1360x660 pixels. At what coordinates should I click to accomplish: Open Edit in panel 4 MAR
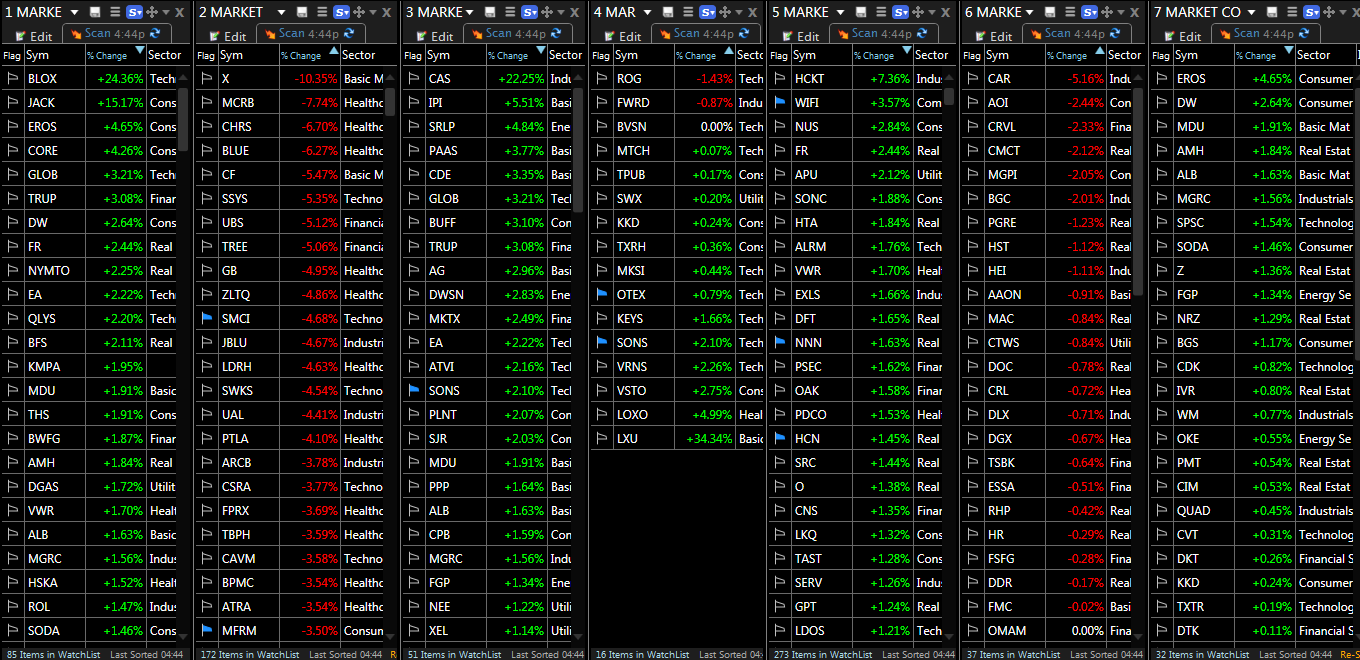tap(621, 36)
